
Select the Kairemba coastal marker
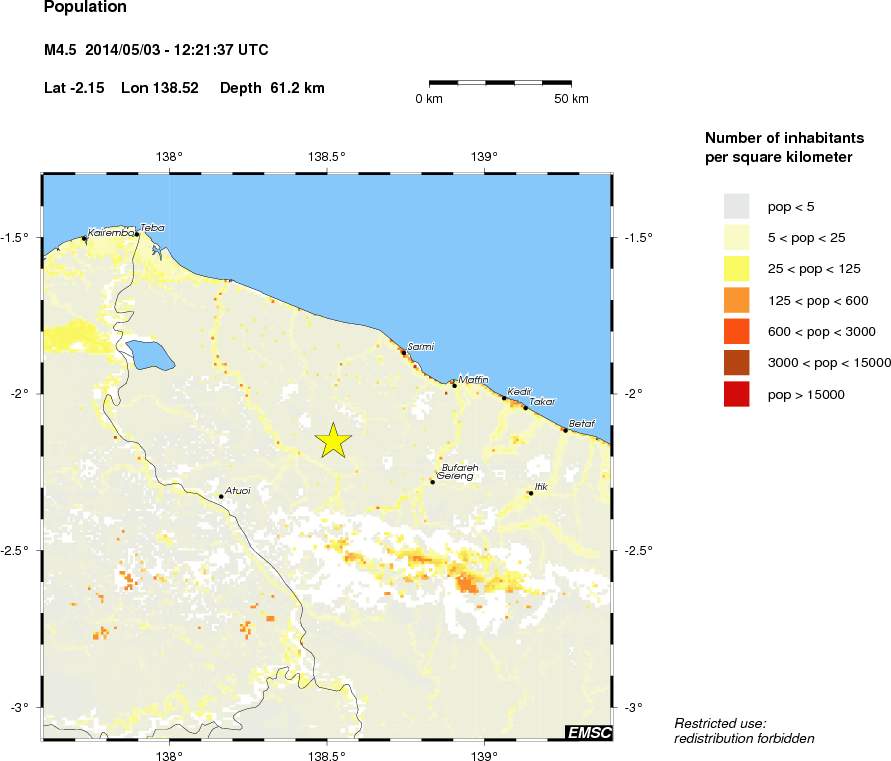[x=84, y=238]
